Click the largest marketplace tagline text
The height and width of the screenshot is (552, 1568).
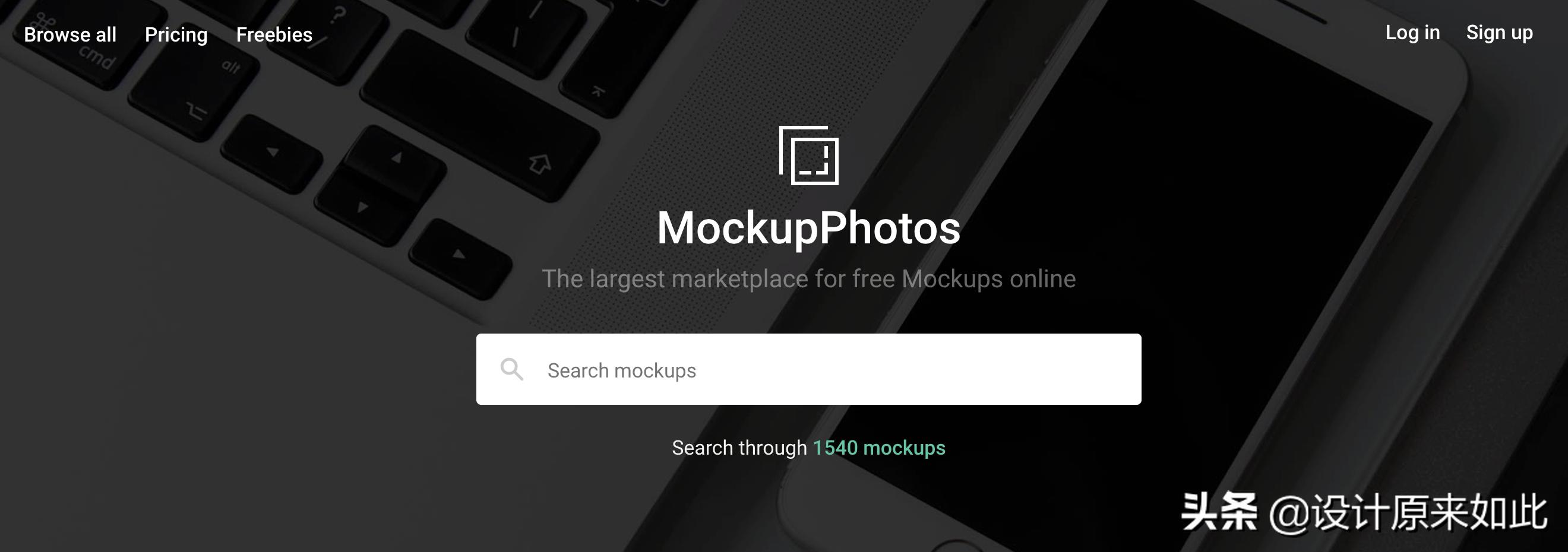pos(808,279)
